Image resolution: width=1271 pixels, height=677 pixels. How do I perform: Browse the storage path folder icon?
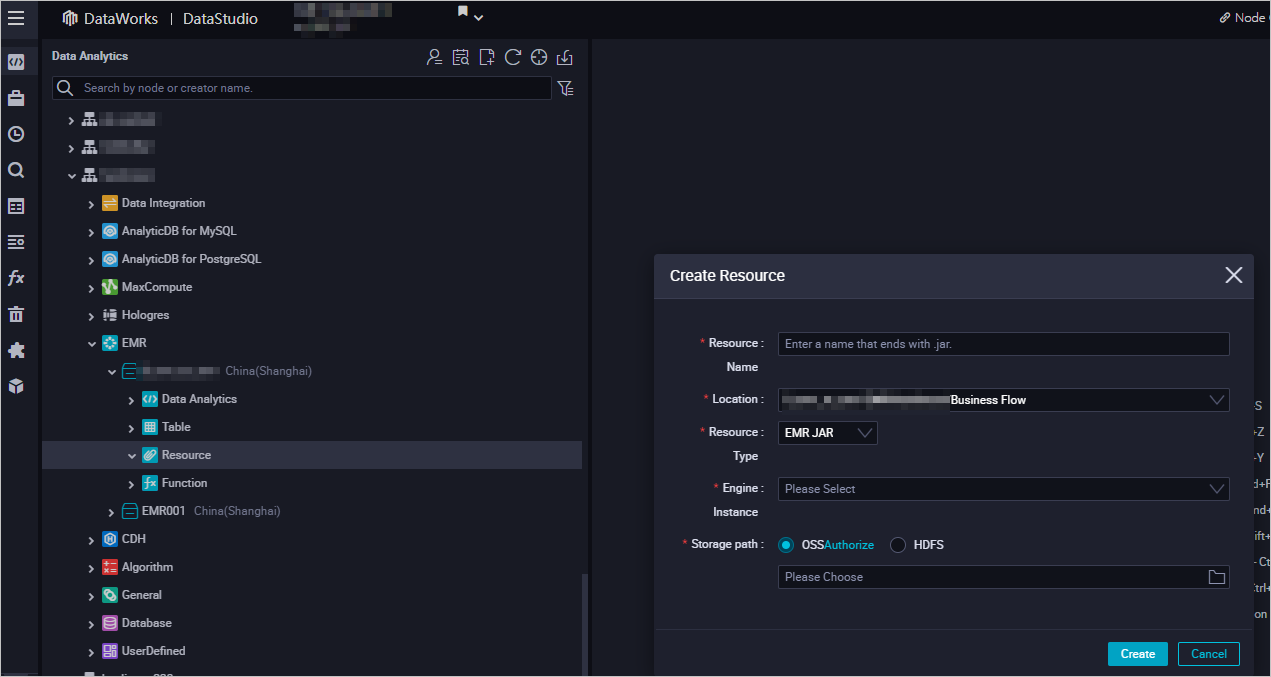1217,577
